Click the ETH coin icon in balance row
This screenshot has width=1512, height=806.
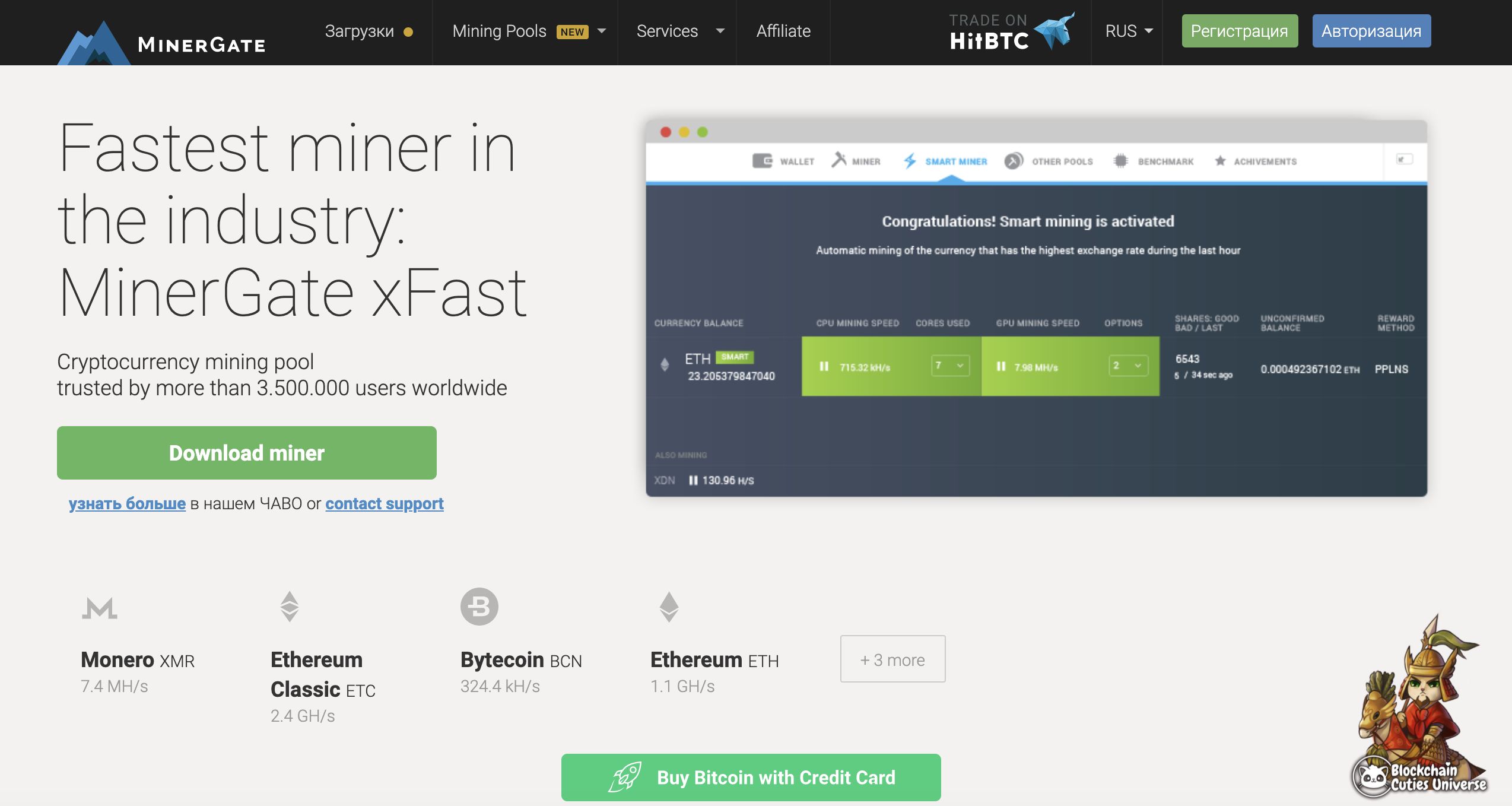point(665,364)
